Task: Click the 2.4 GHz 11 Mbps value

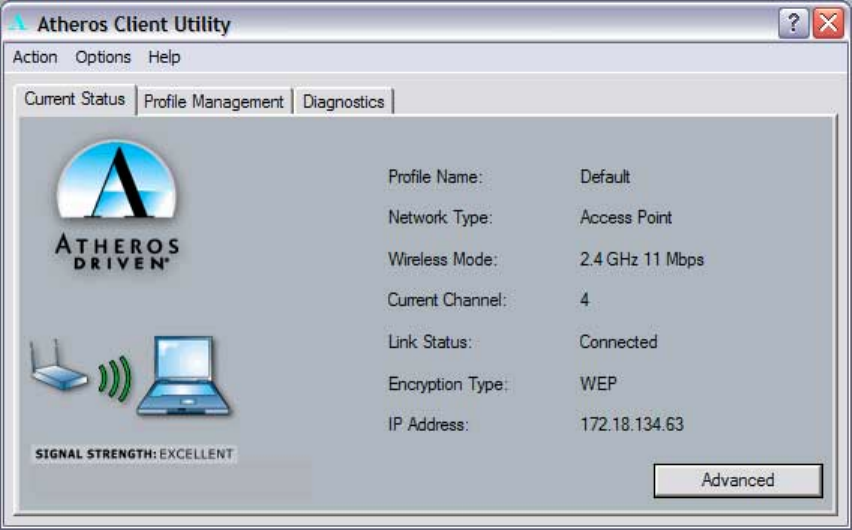Action: pyautogui.click(x=642, y=259)
